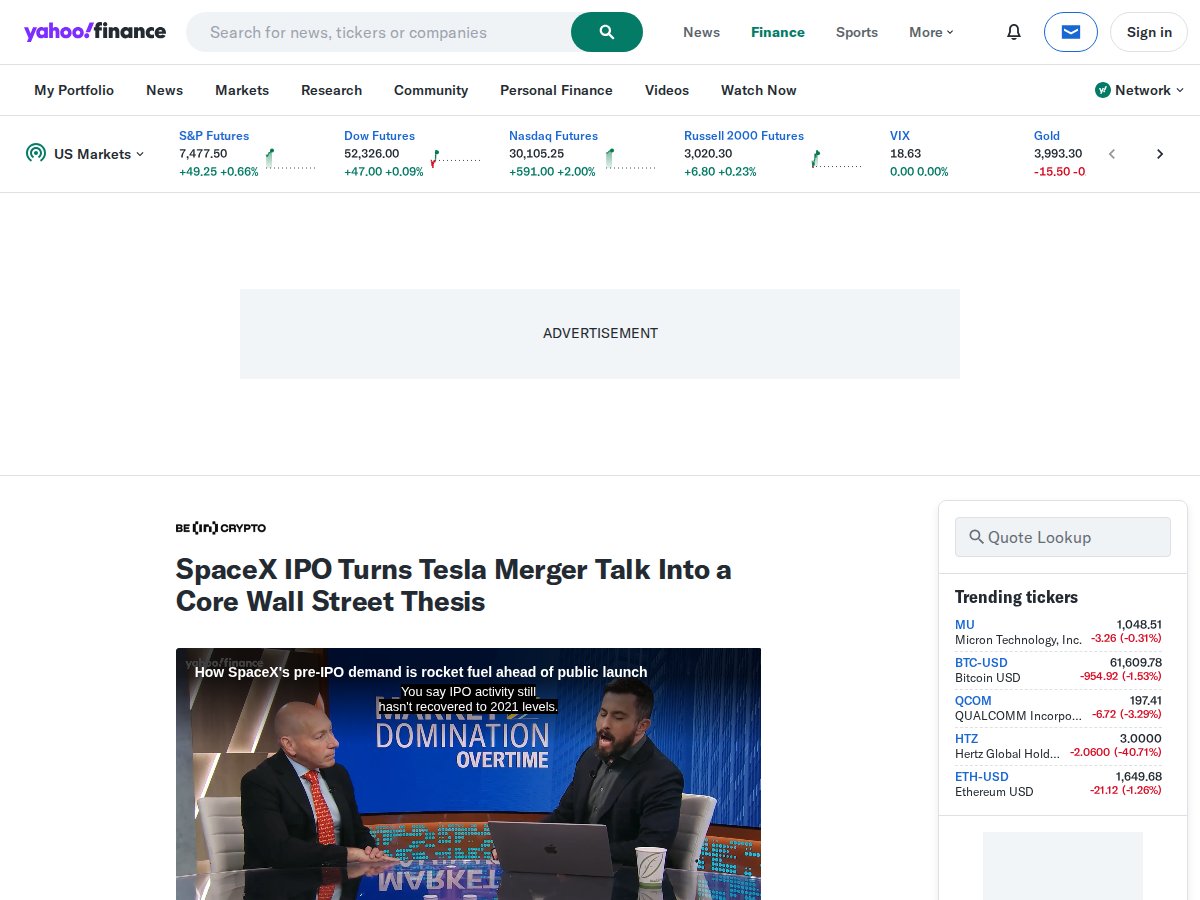The image size is (1200, 900).
Task: Click the SpaceX IPO article headline
Action: pos(454,586)
